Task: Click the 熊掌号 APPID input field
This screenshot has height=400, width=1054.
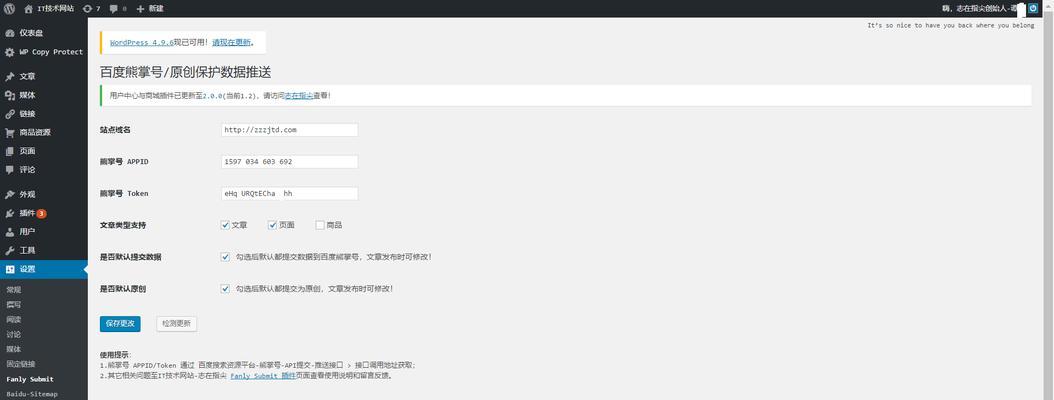Action: point(290,162)
